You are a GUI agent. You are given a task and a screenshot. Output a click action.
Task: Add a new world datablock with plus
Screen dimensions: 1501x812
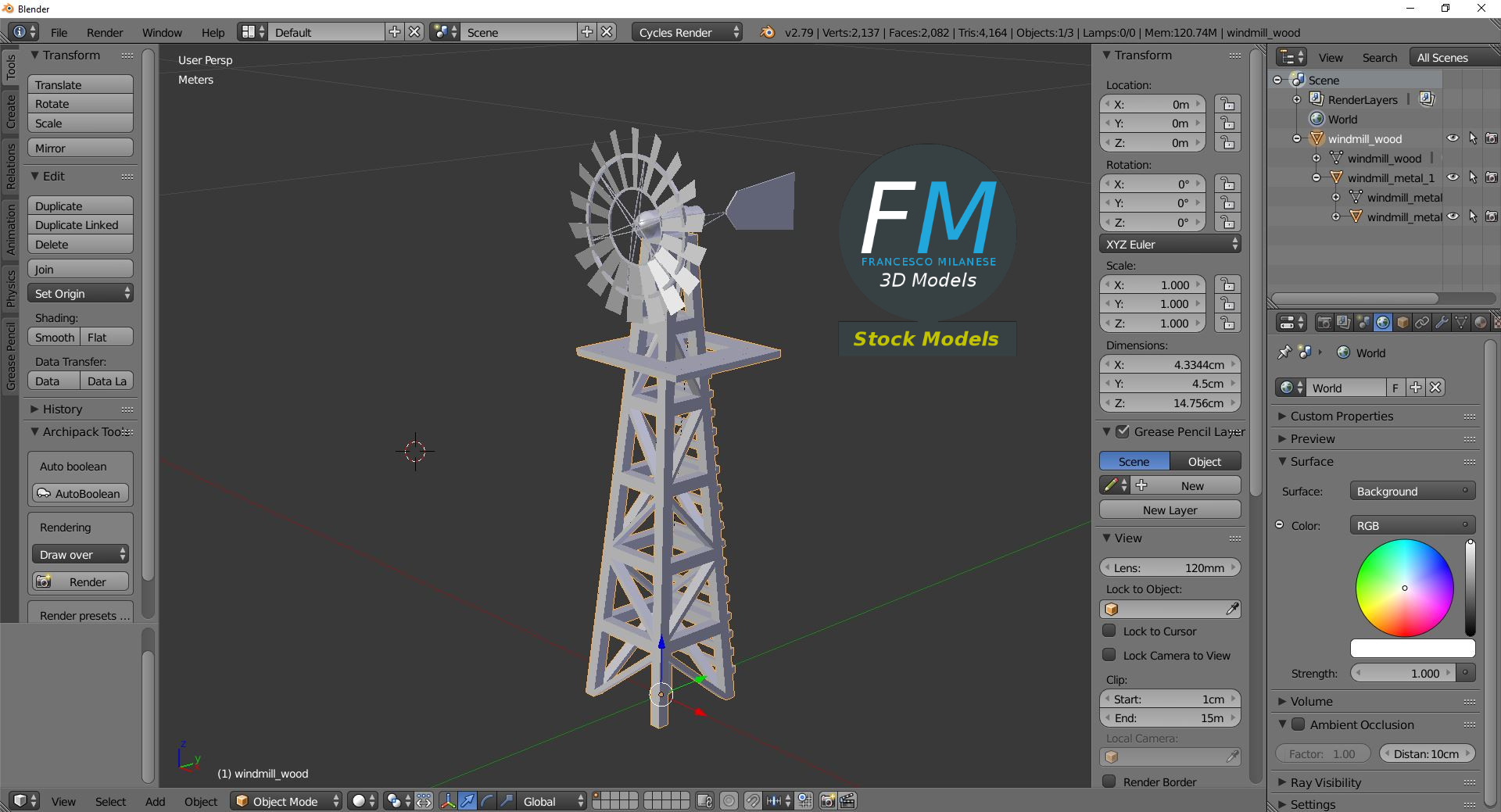(1416, 388)
